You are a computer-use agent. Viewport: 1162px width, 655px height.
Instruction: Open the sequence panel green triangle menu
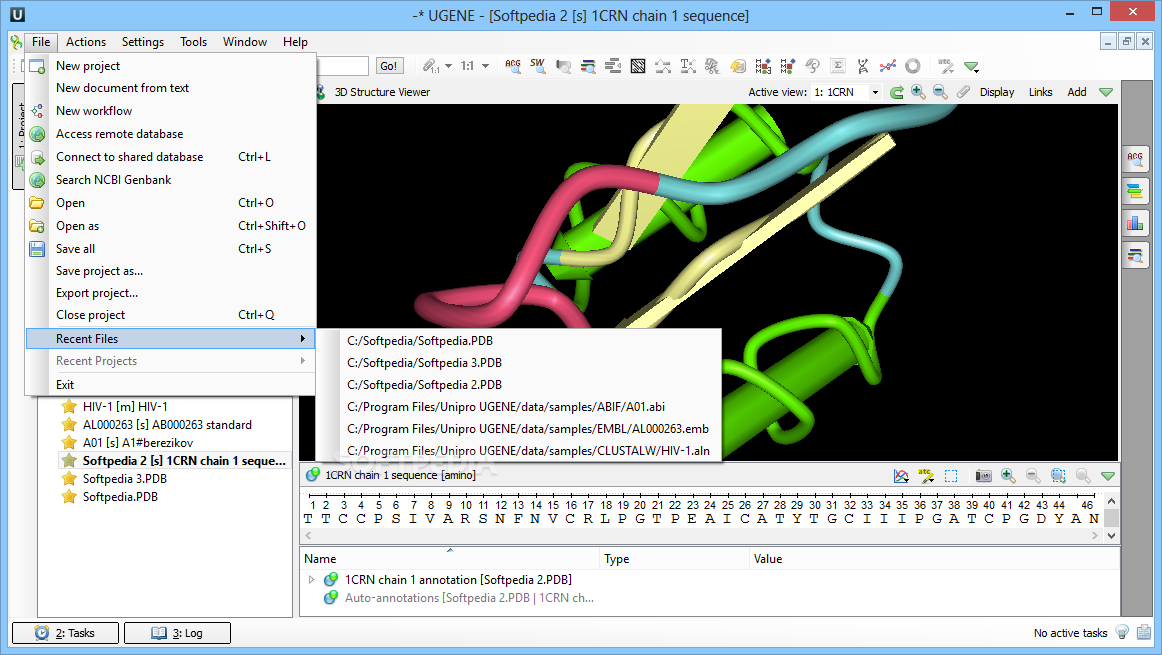pos(1108,476)
